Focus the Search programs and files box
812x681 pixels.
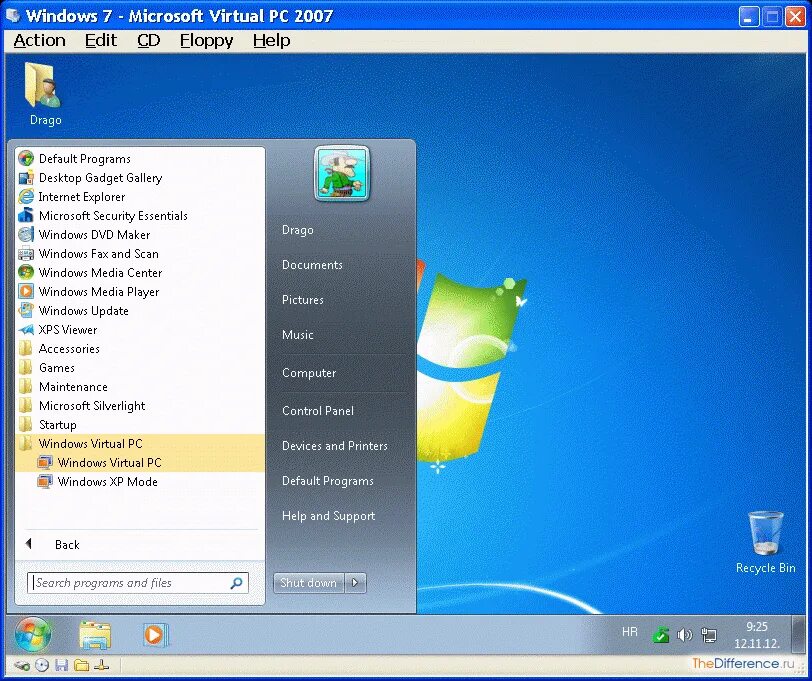pos(138,583)
